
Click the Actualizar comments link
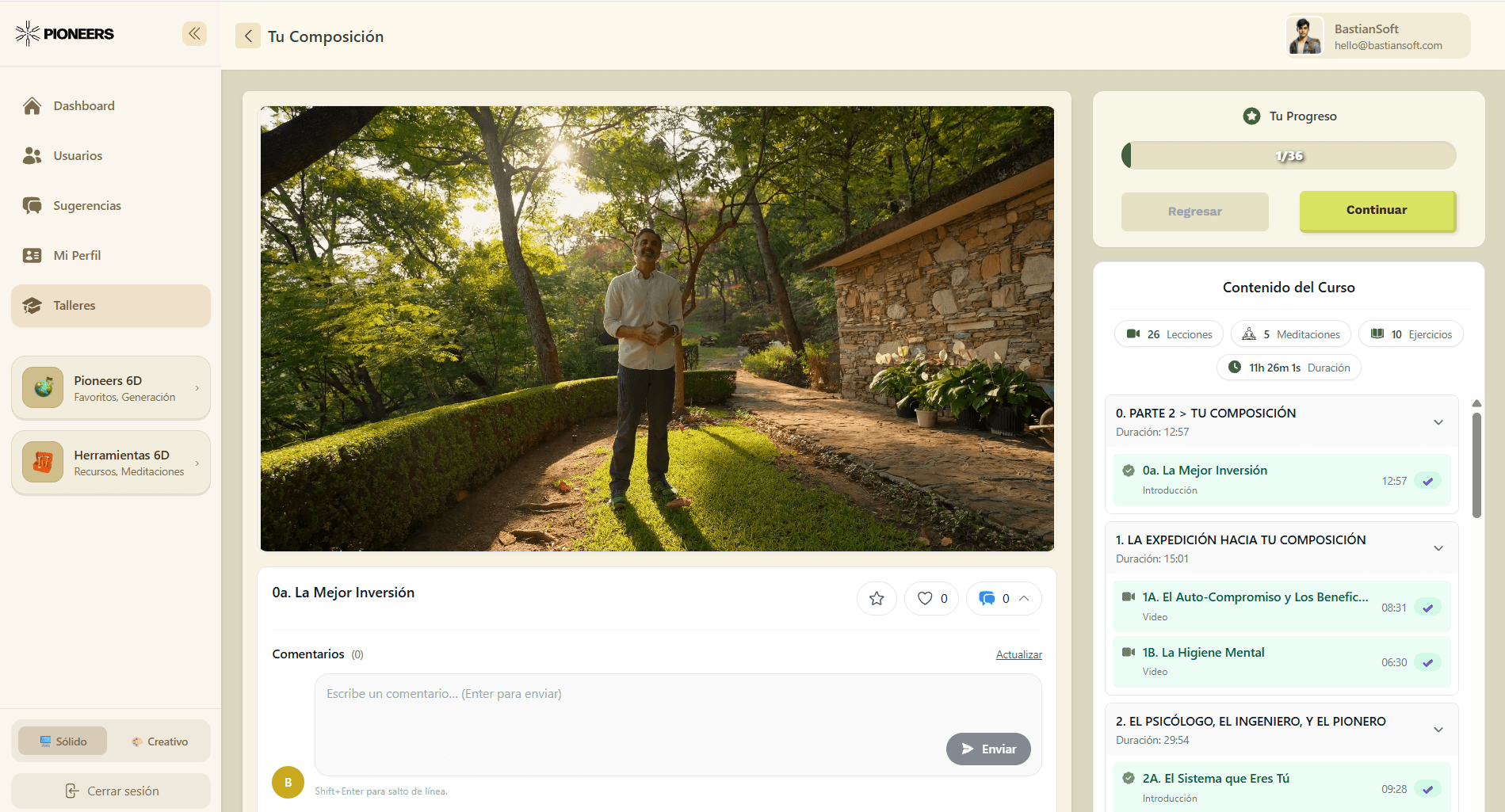click(x=1018, y=654)
